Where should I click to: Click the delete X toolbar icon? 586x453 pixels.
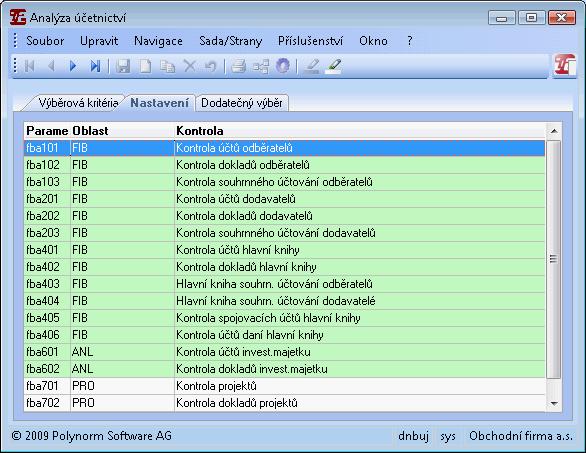(x=190, y=67)
